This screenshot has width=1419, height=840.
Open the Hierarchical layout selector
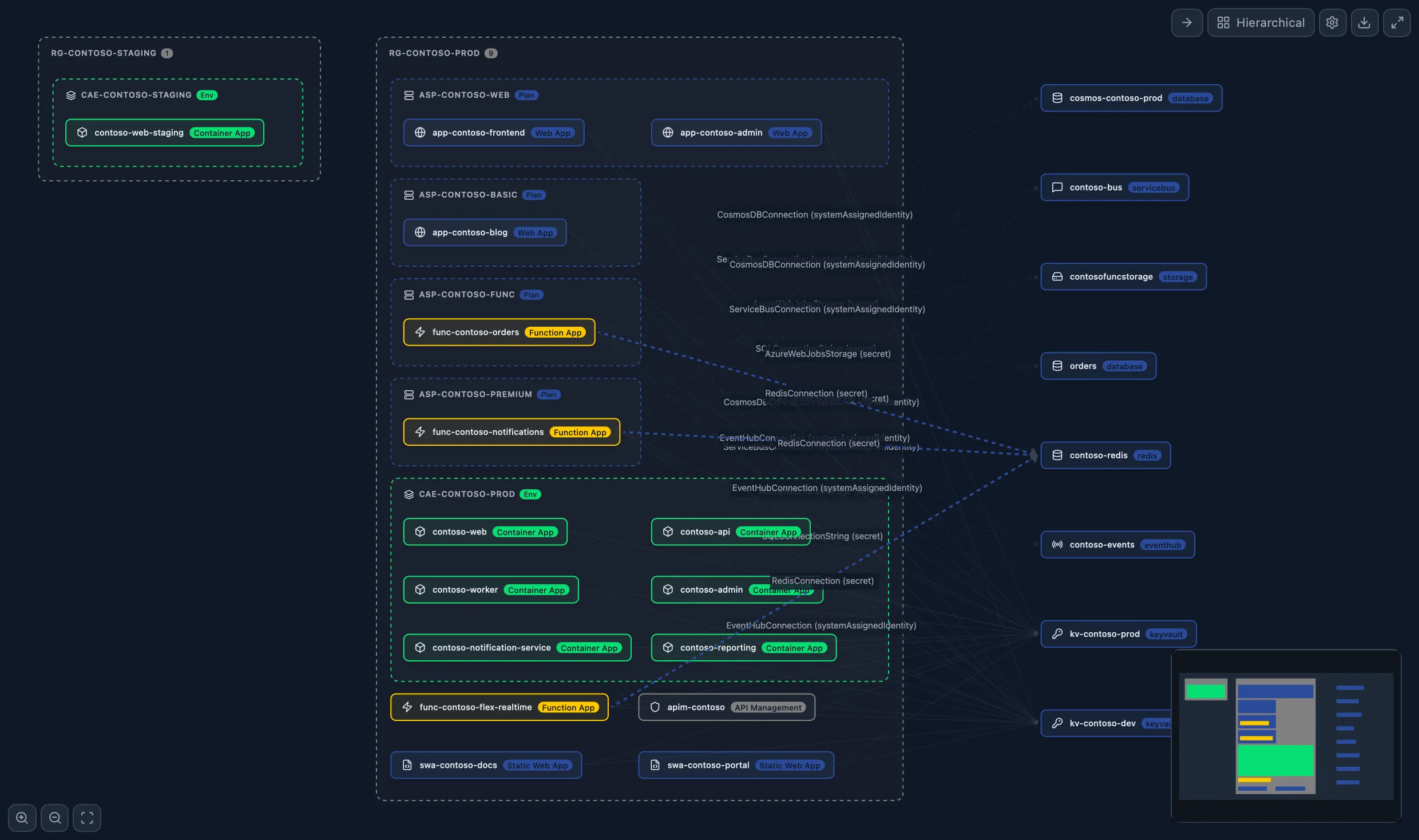(1261, 22)
